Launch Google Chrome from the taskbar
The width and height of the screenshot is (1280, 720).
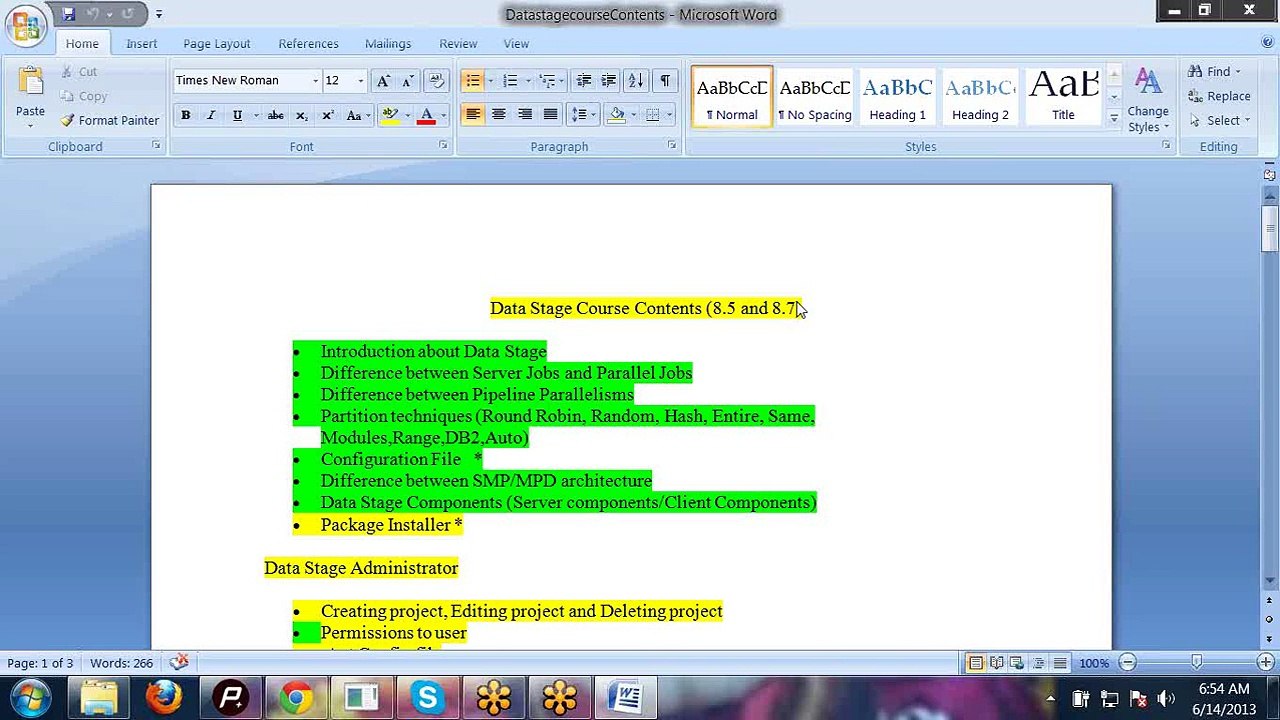click(x=296, y=697)
